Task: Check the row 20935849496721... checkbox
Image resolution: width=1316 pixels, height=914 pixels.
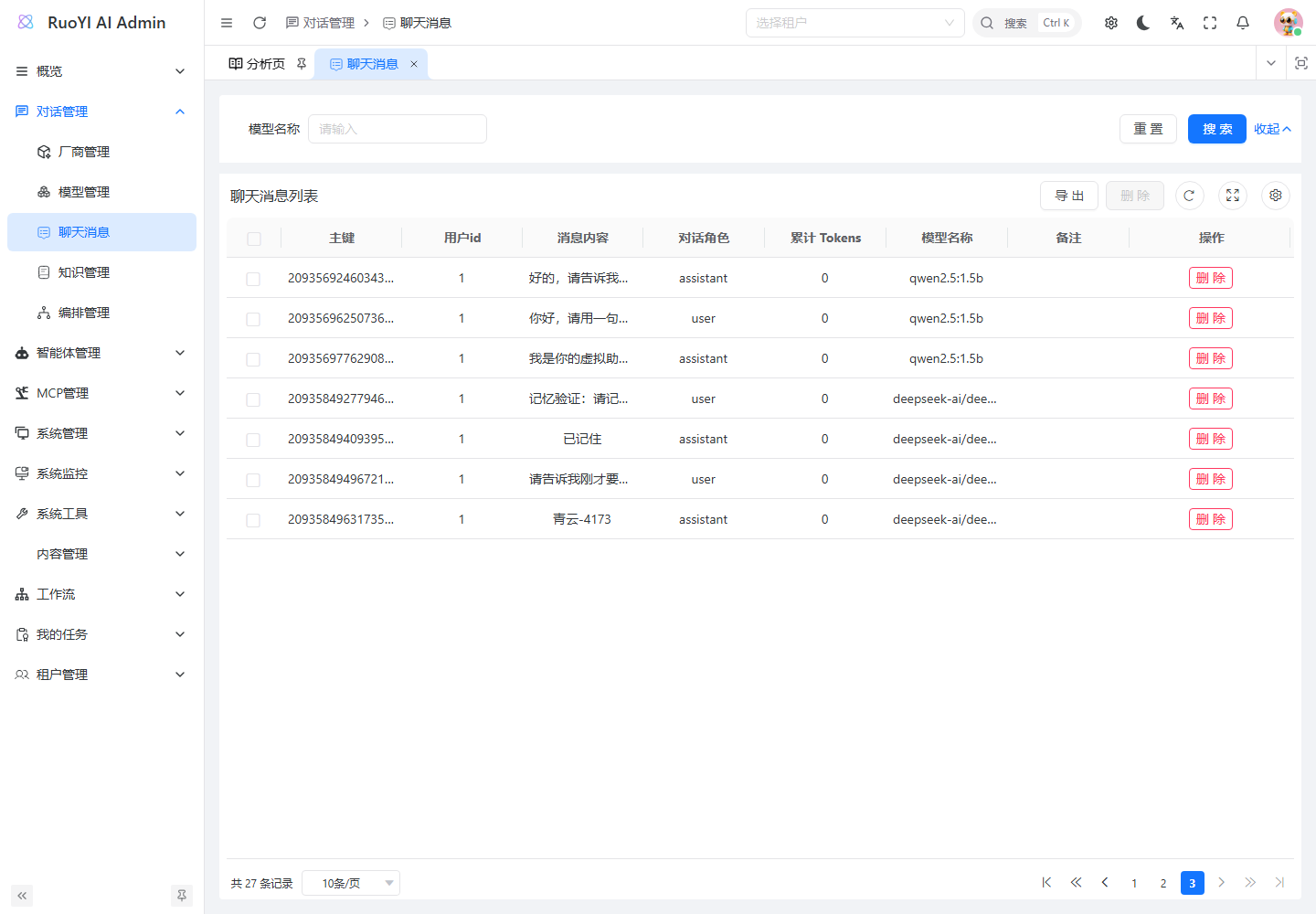Action: point(253,480)
